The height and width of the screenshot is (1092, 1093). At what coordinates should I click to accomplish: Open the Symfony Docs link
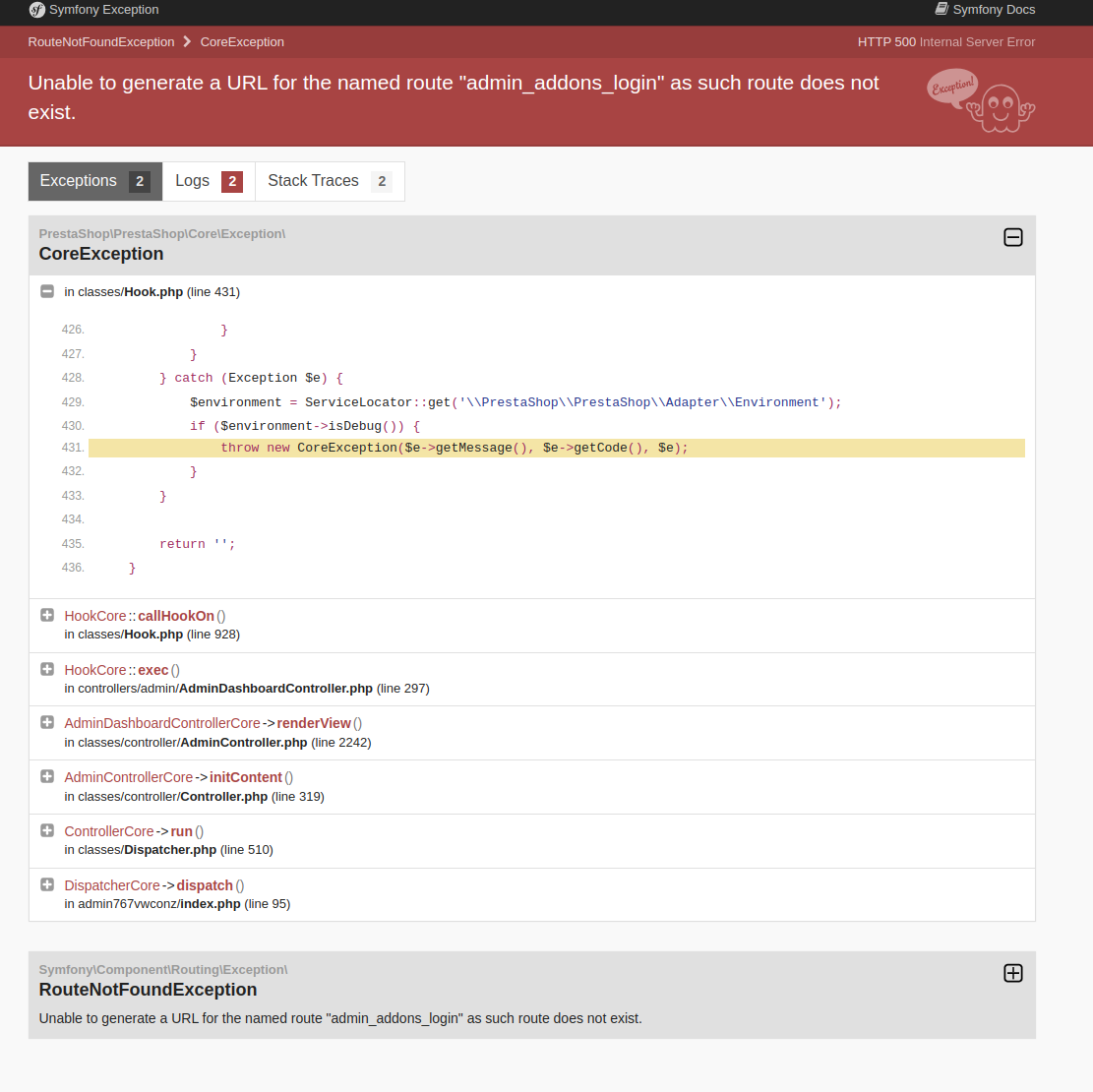(994, 9)
